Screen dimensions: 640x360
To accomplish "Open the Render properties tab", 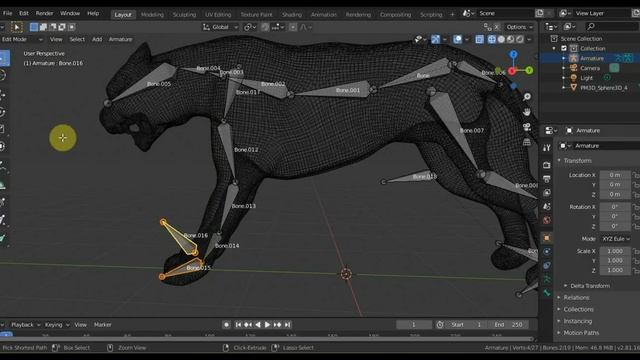I will (x=547, y=165).
